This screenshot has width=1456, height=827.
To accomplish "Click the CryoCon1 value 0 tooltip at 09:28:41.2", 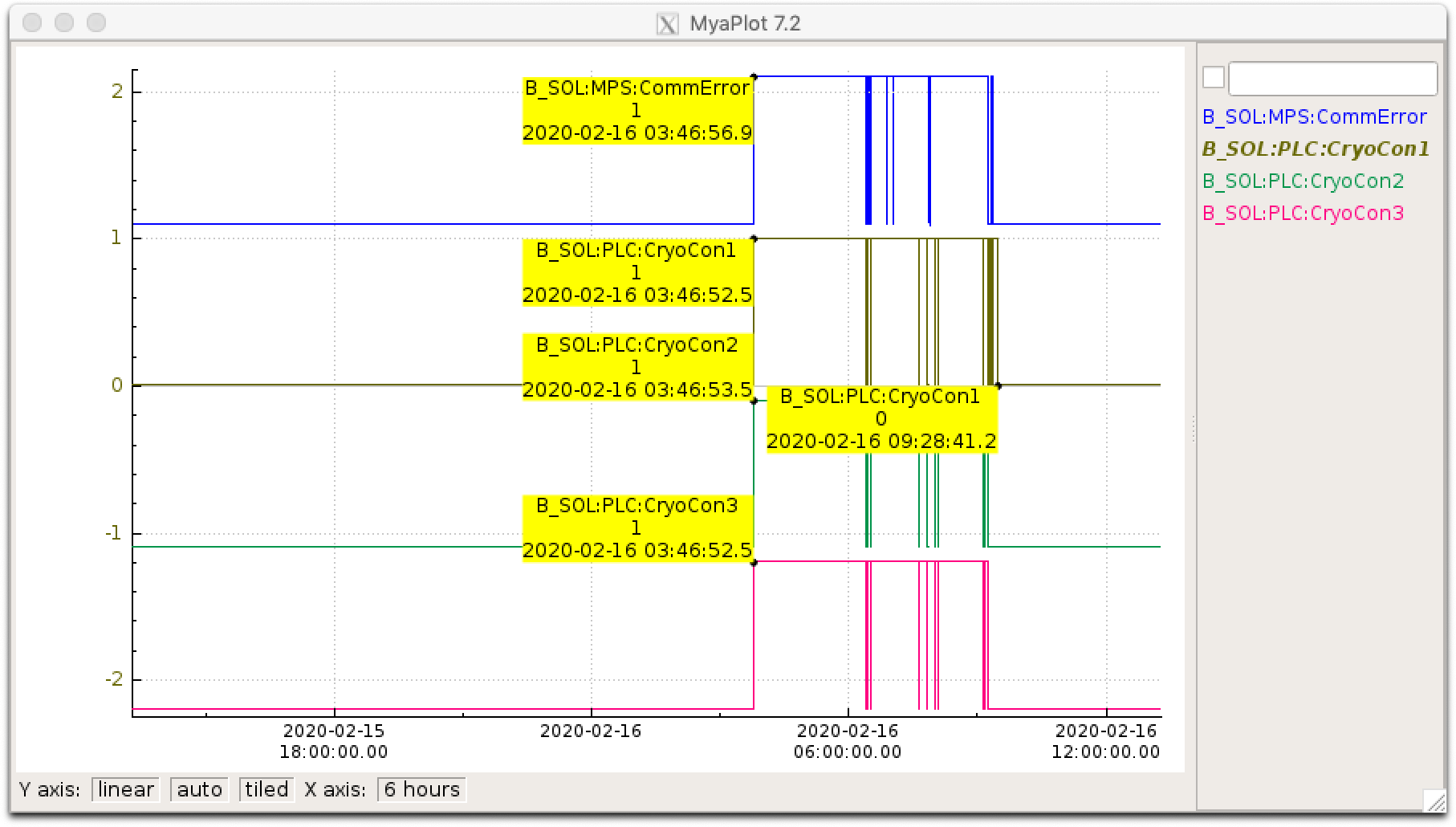I will pos(881,419).
